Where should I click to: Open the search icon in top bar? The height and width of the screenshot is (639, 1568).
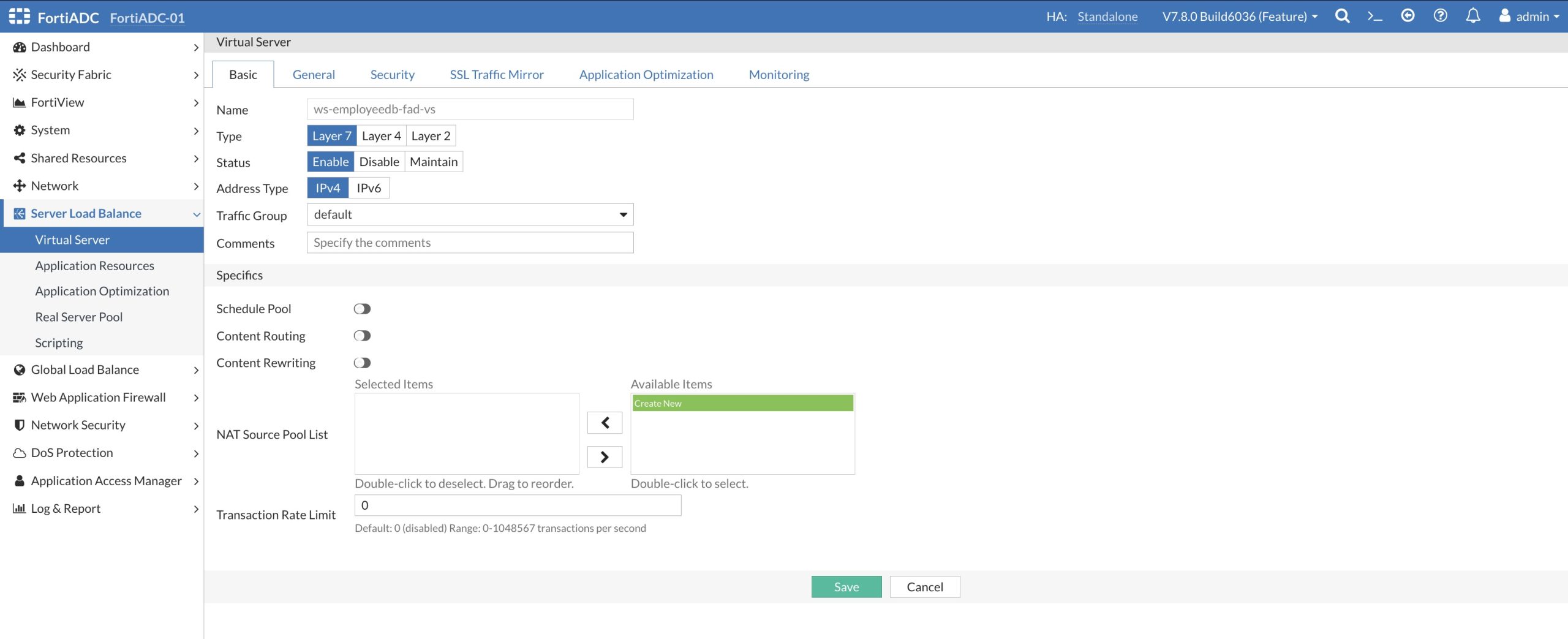(1342, 17)
